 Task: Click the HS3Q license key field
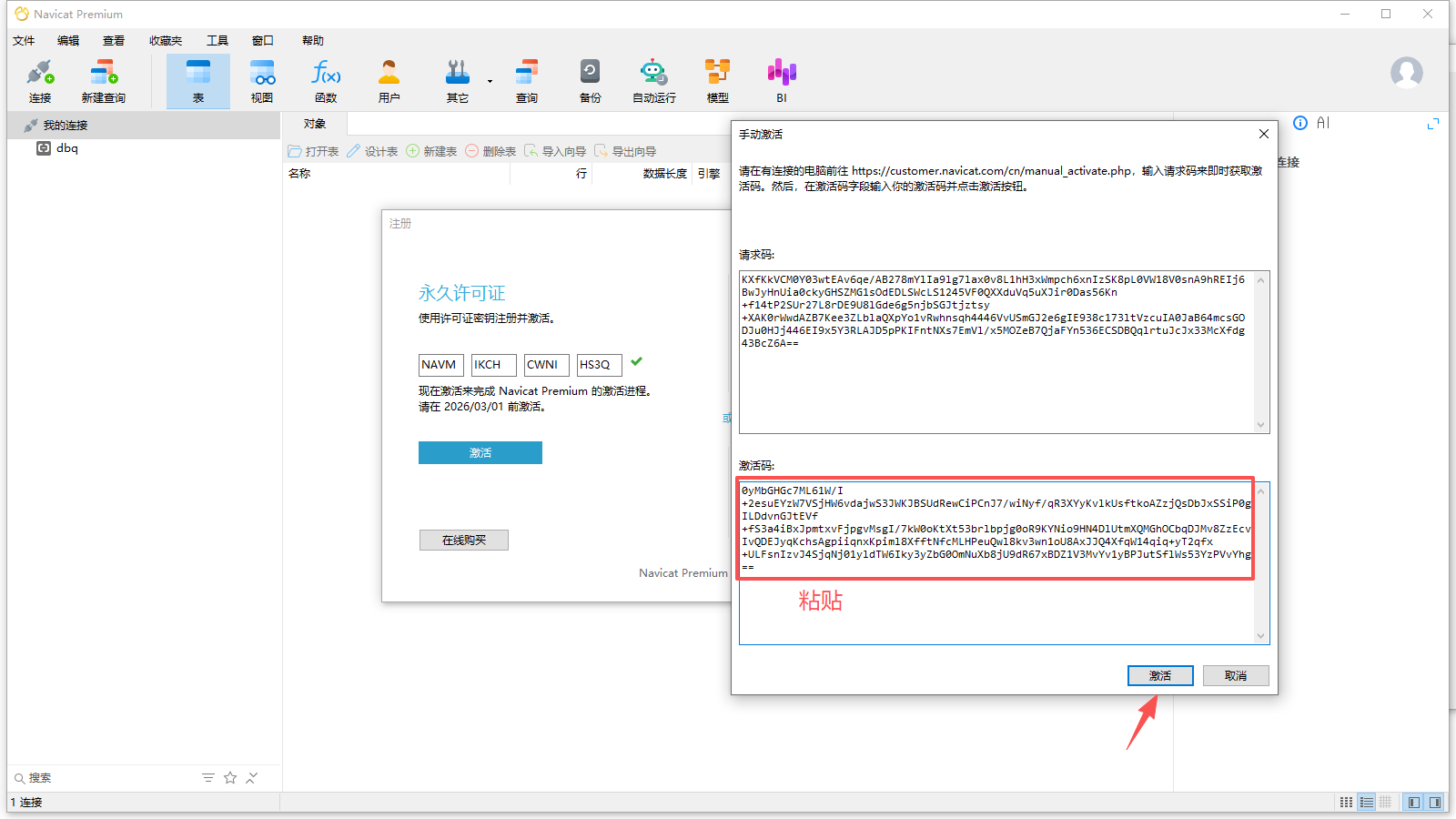pyautogui.click(x=600, y=365)
